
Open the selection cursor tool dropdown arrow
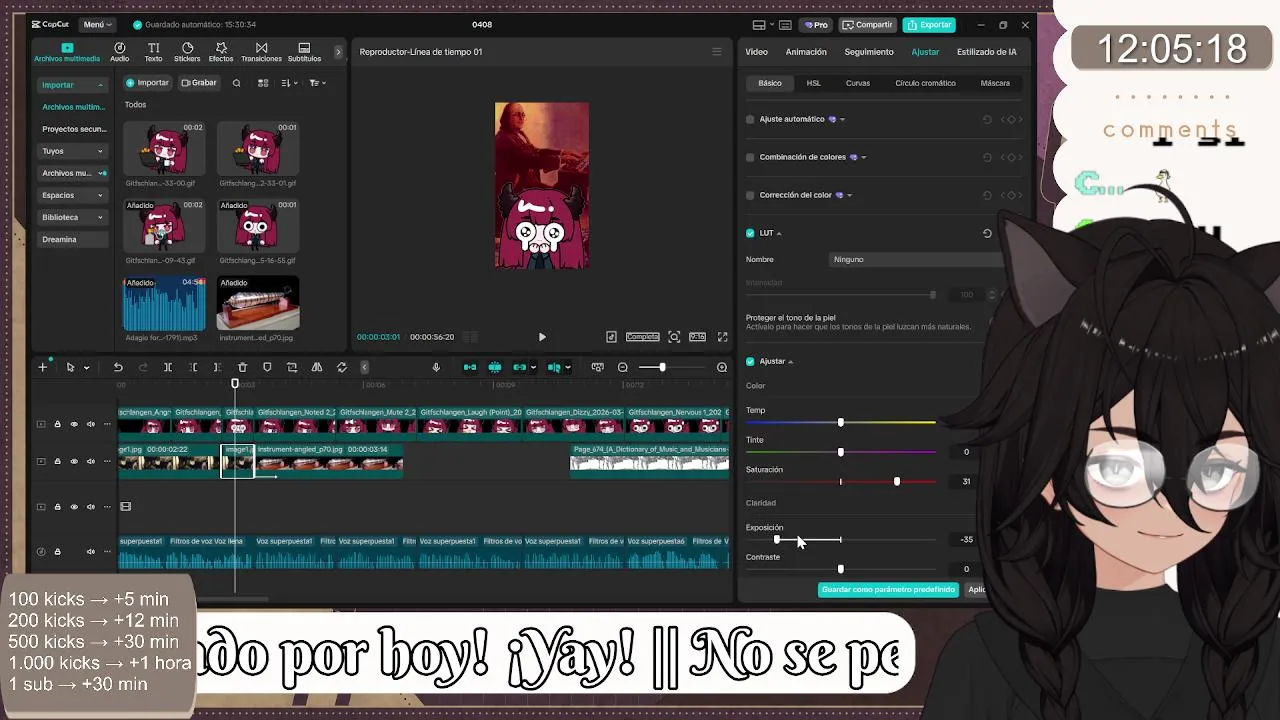[x=86, y=368]
